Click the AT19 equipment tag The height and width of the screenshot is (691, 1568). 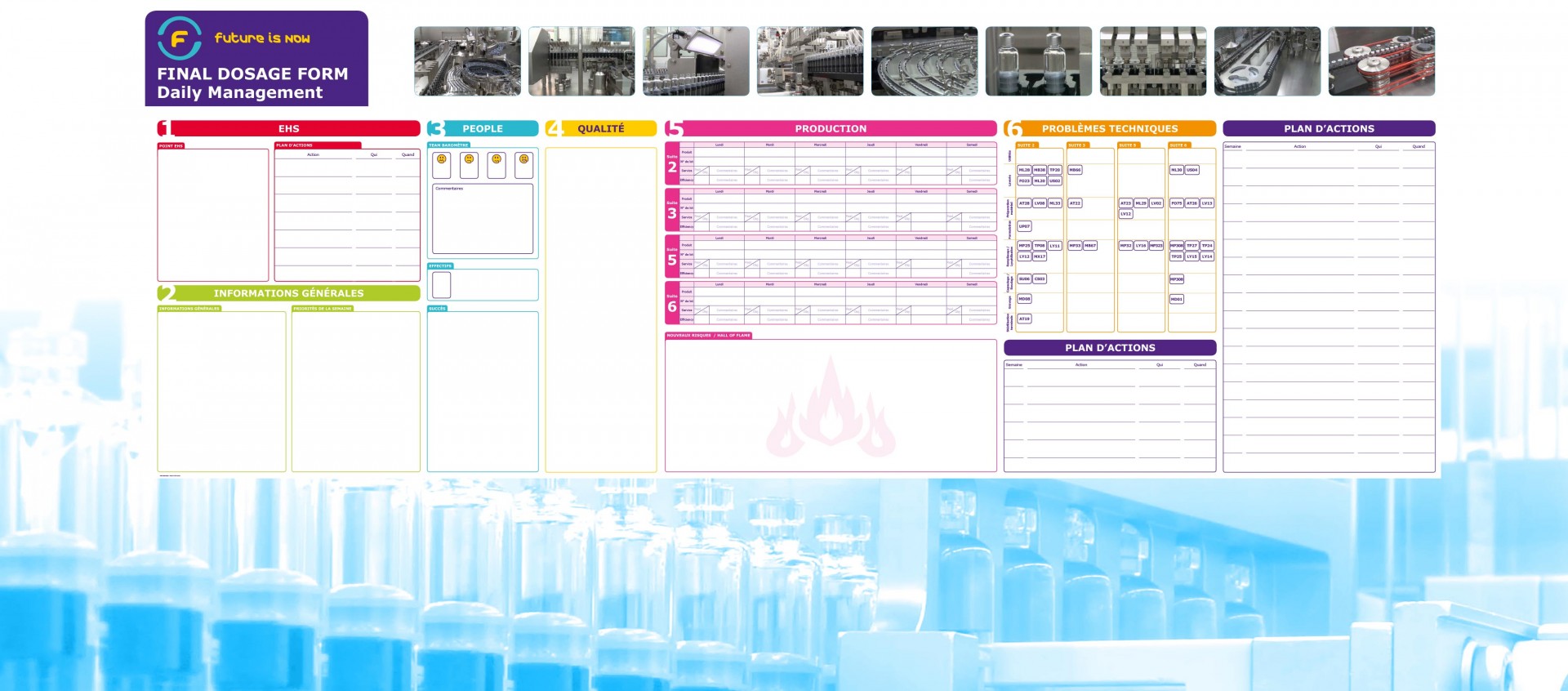pos(1024,319)
